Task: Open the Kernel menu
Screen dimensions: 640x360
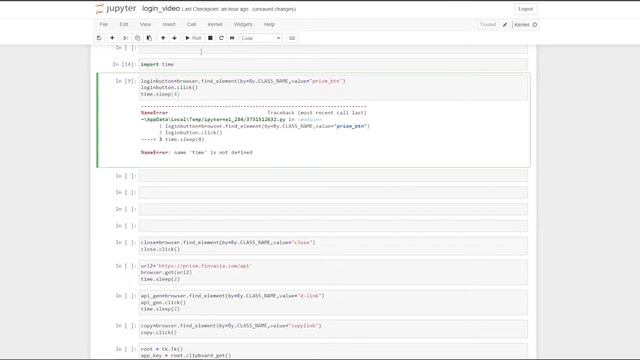Action: coord(215,24)
